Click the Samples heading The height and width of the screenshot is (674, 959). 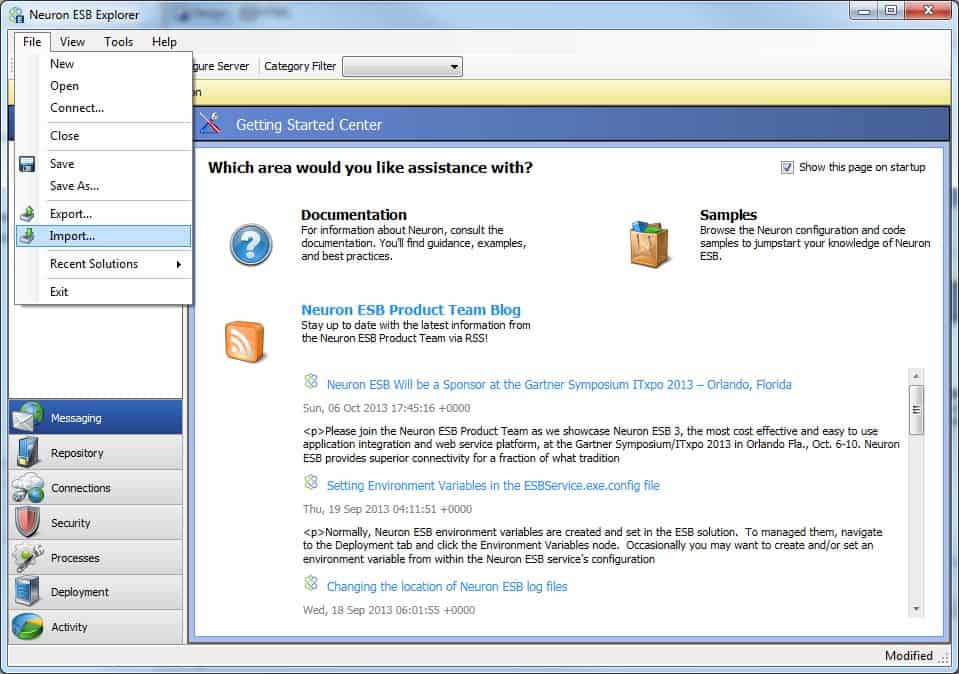(x=728, y=215)
